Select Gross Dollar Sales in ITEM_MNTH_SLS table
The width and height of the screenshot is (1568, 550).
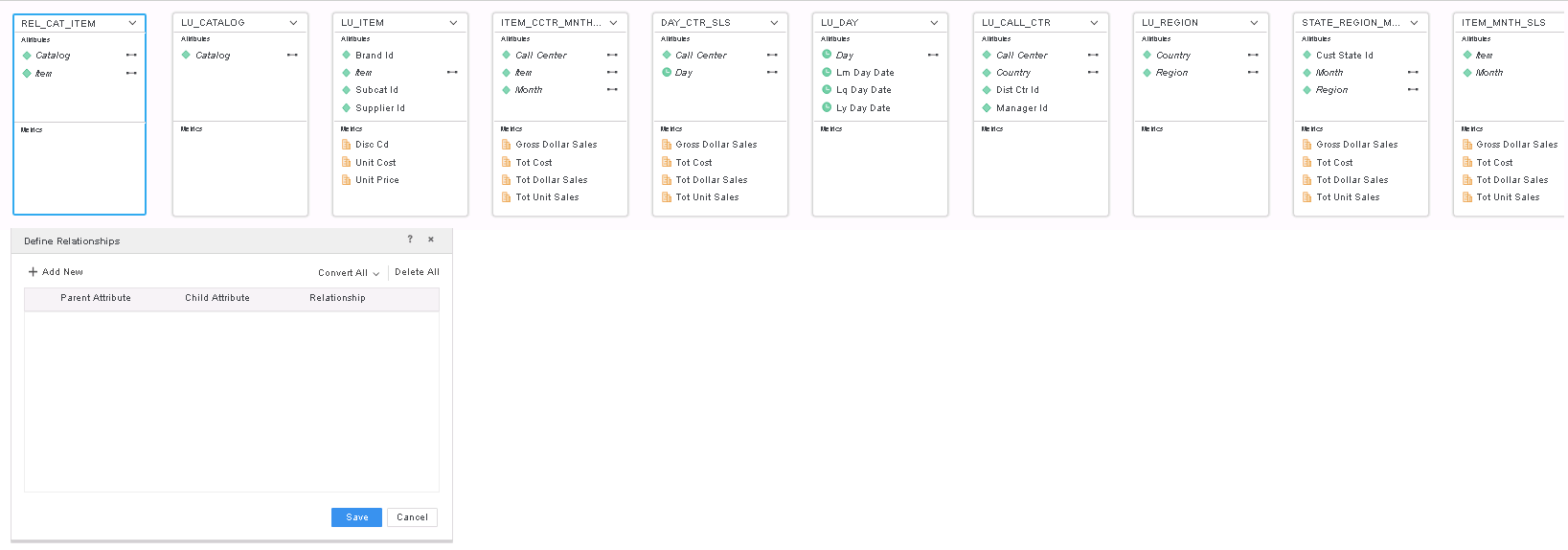click(x=1516, y=145)
